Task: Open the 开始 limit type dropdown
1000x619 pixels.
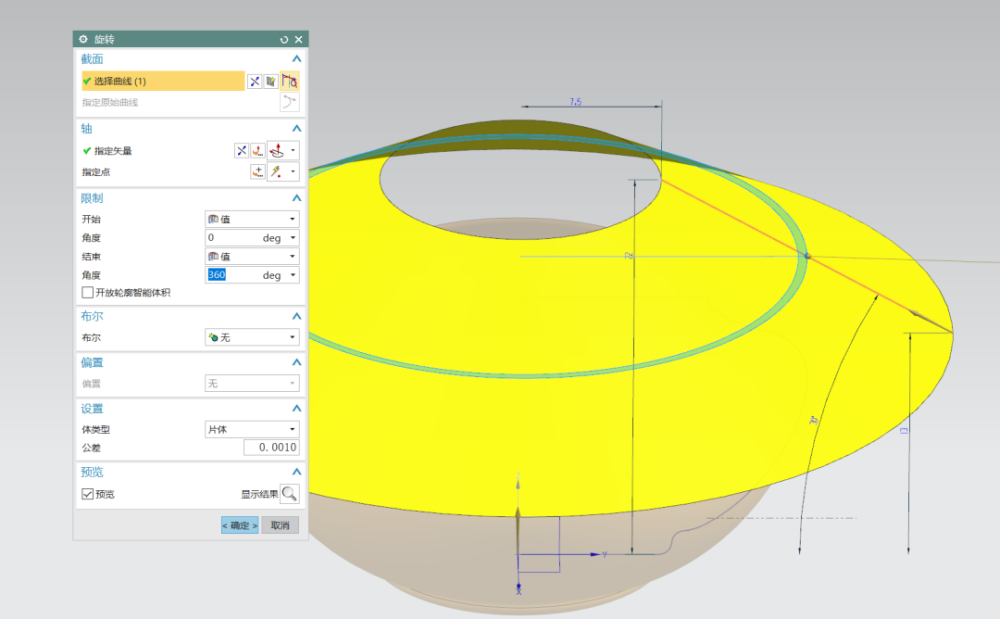Action: [251, 219]
